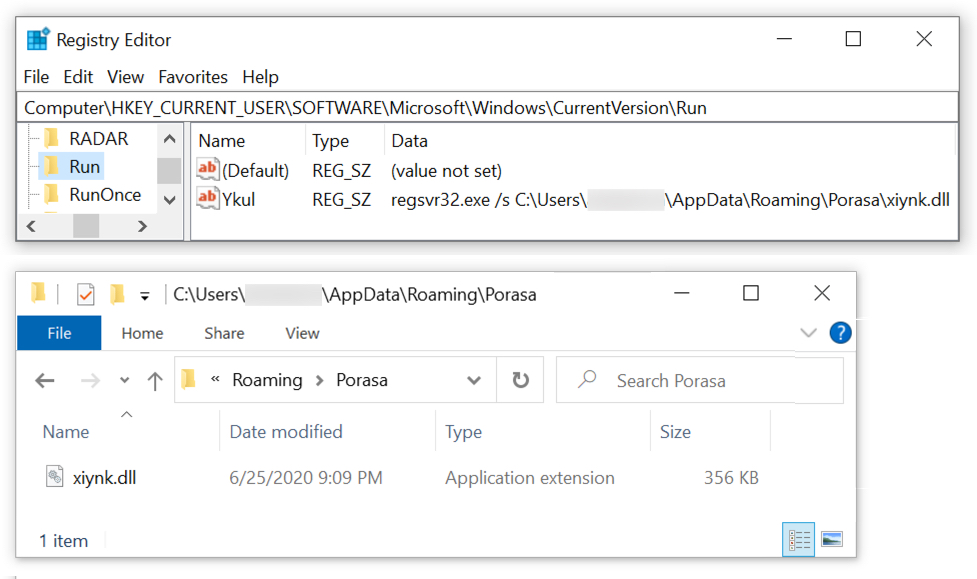Click the blue Help question mark icon
Screen dimensions: 977x579
pos(841,333)
